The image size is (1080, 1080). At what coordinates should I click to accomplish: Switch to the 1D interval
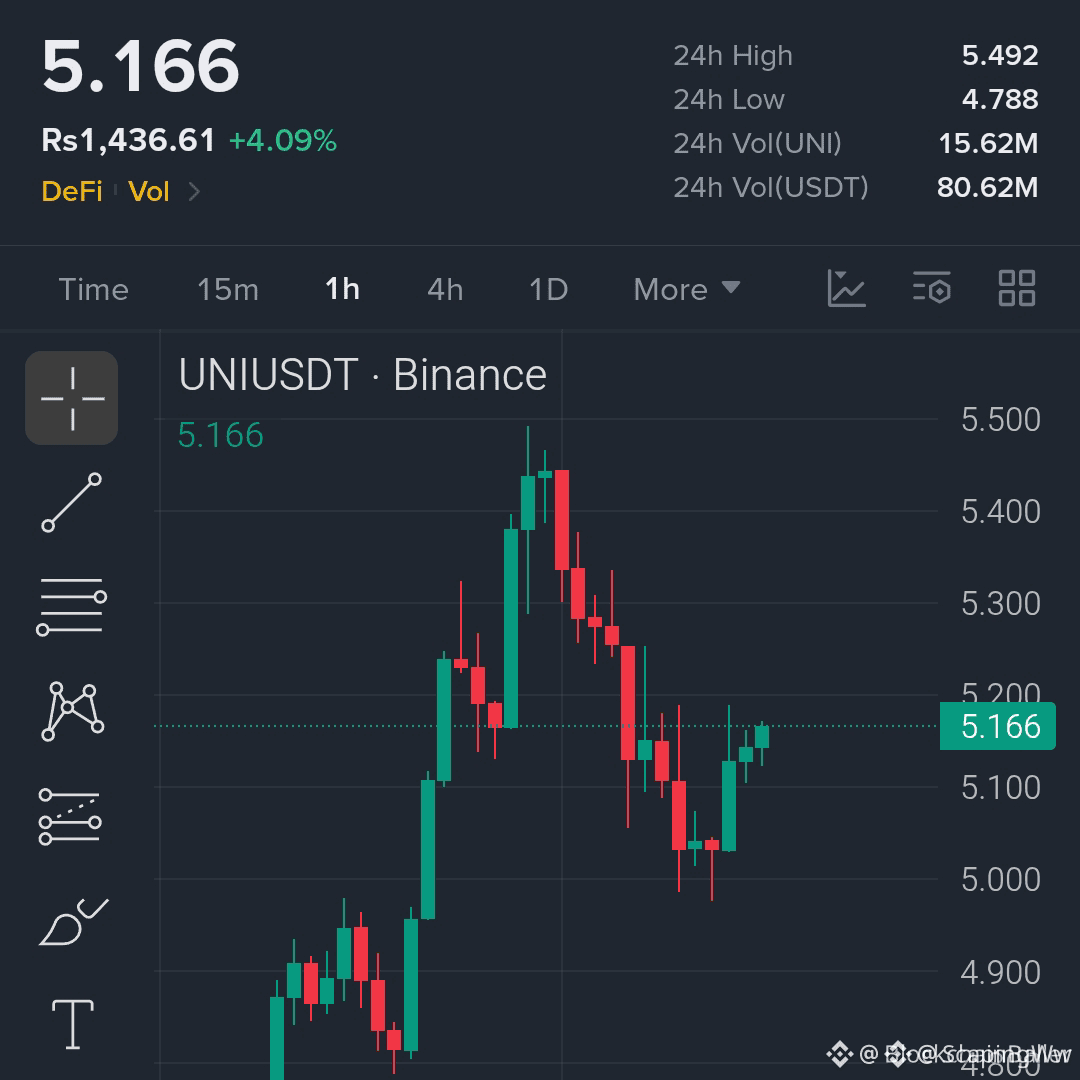[x=549, y=289]
